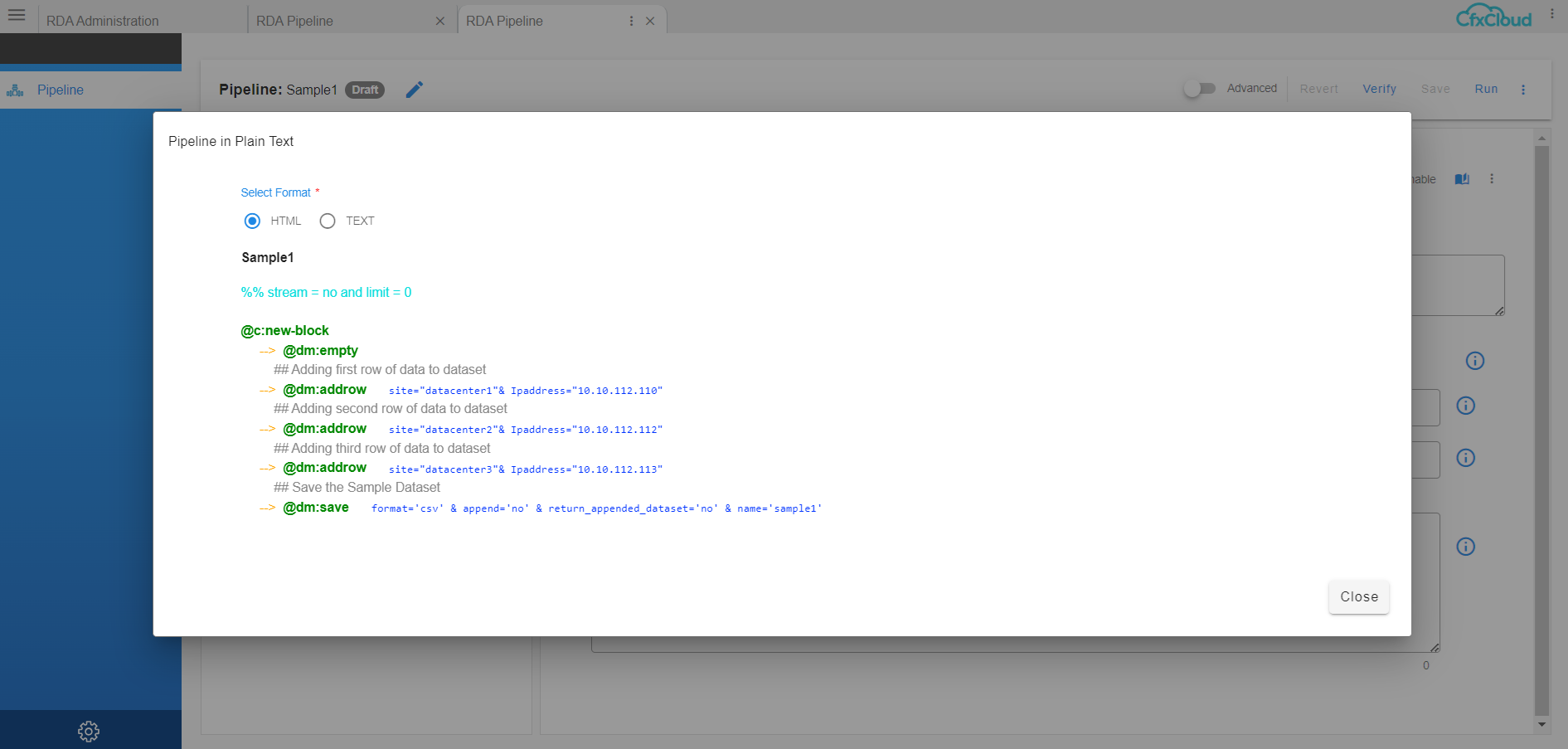Viewport: 1568px width, 749px height.
Task: Edit the Sample1 pipeline name via pencil icon
Action: (415, 90)
